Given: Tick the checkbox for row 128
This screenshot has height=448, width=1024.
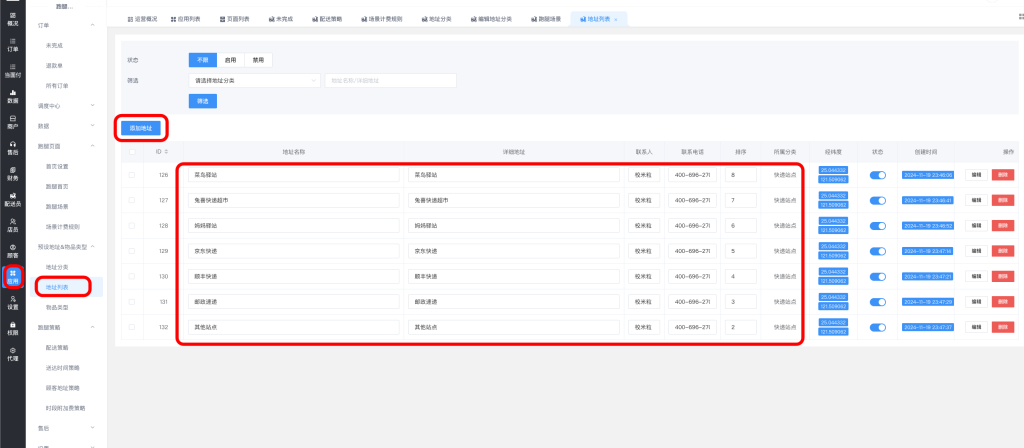Looking at the screenshot, I should coord(132,226).
